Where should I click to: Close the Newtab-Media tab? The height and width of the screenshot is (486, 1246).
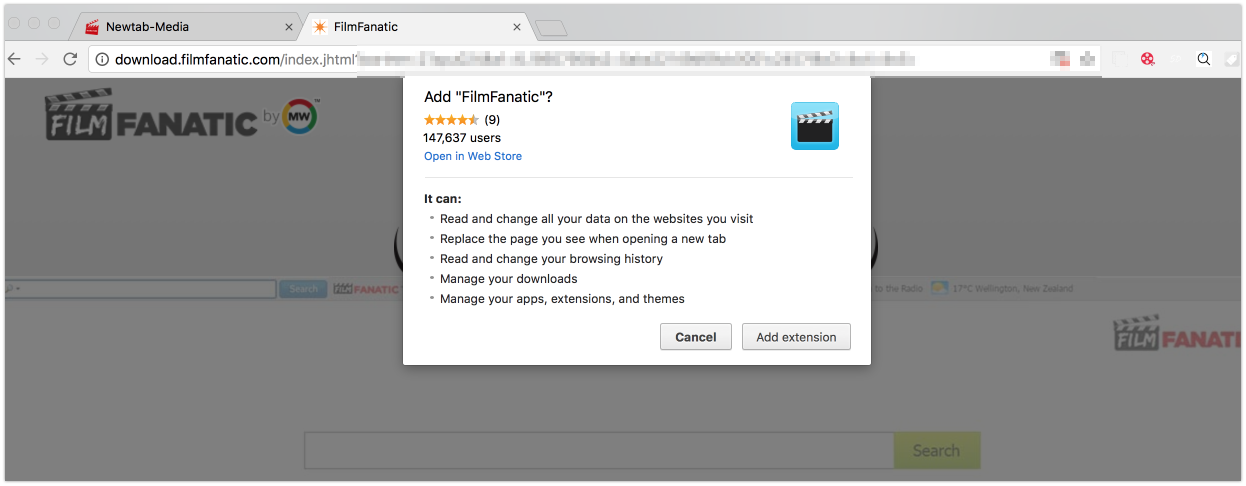coord(290,27)
